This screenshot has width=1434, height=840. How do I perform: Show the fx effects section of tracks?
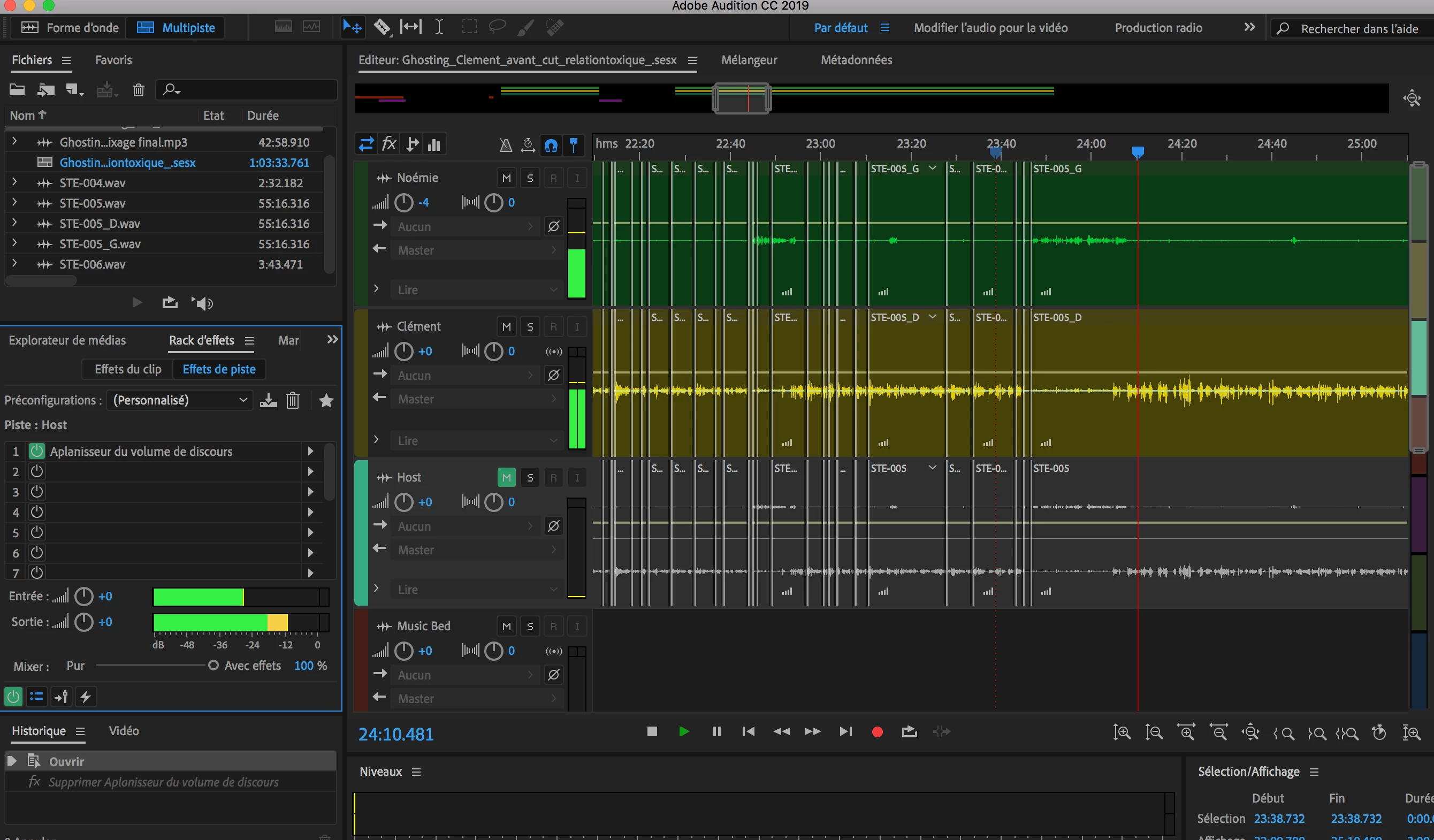388,144
